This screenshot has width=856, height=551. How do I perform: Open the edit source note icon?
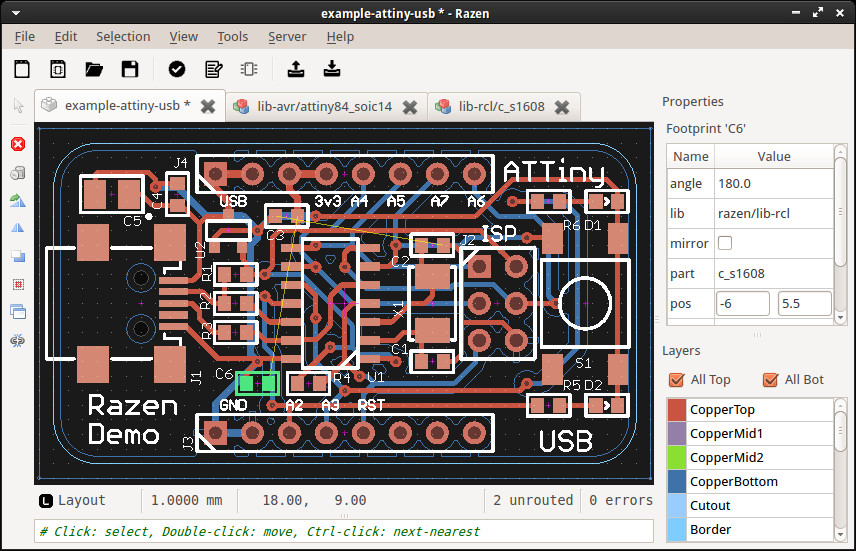[x=213, y=69]
